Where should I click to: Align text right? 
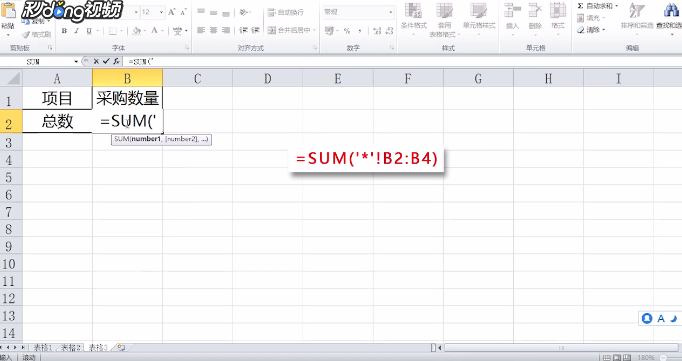pyautogui.click(x=226, y=30)
